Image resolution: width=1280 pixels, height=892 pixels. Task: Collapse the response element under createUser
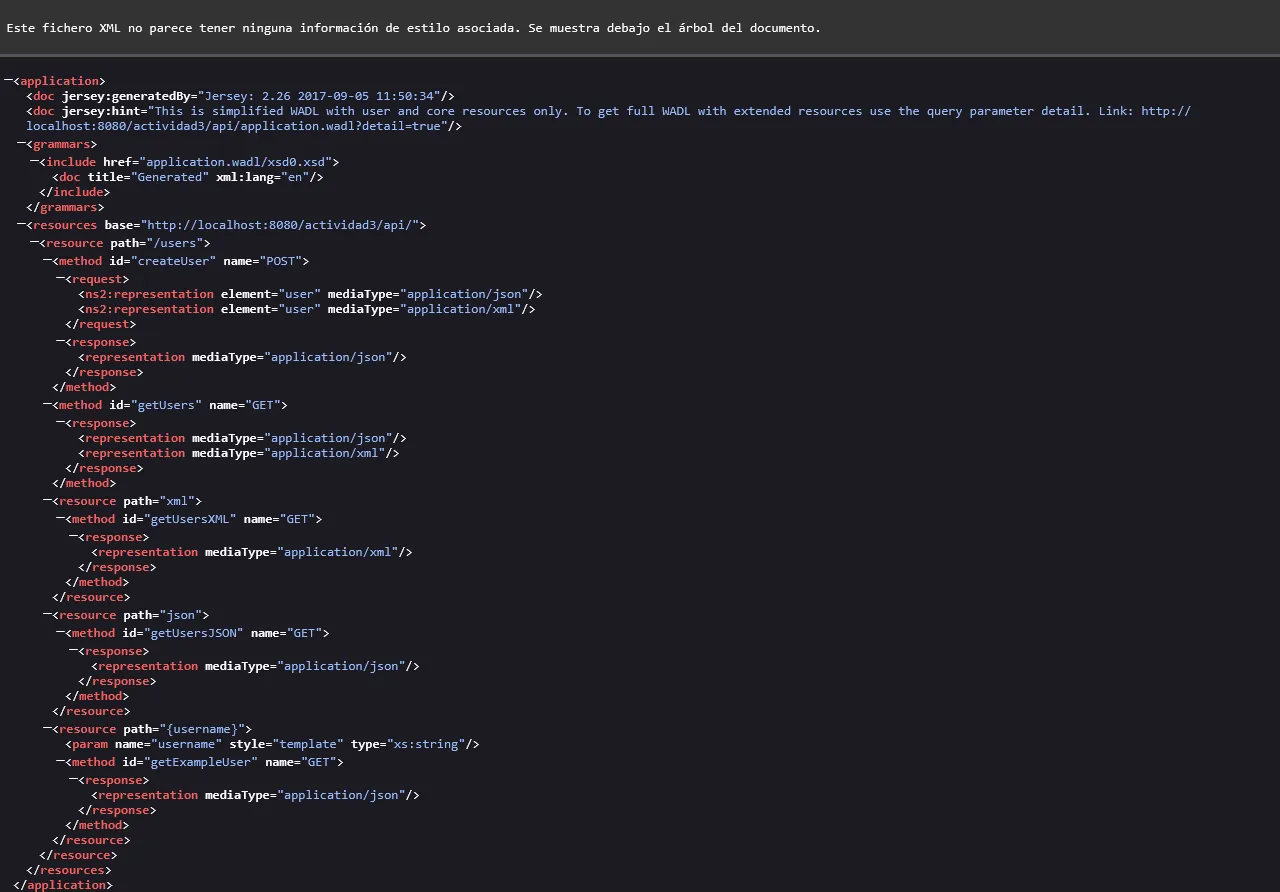(x=62, y=341)
